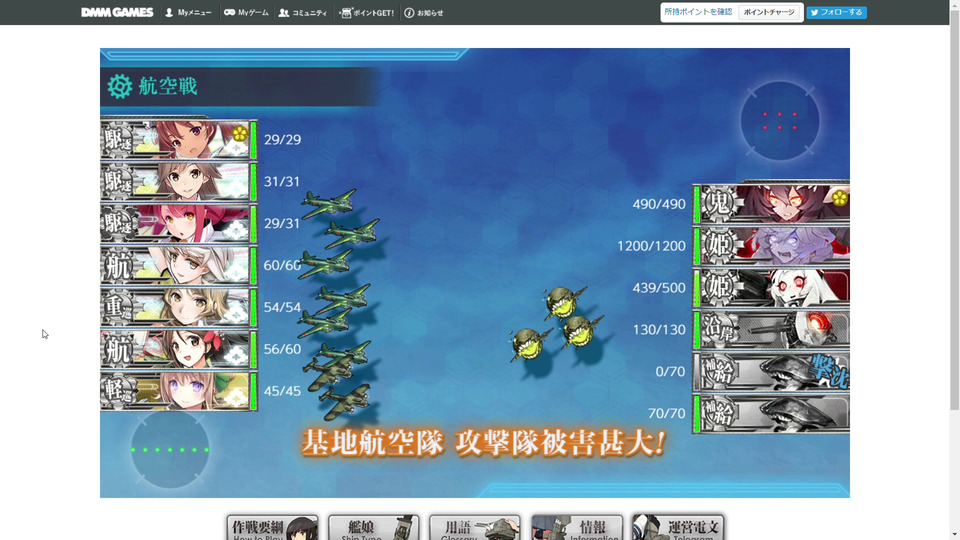Click the 作戦要綱 How to Play button
Viewport: 960px width, 540px height.
point(272,527)
